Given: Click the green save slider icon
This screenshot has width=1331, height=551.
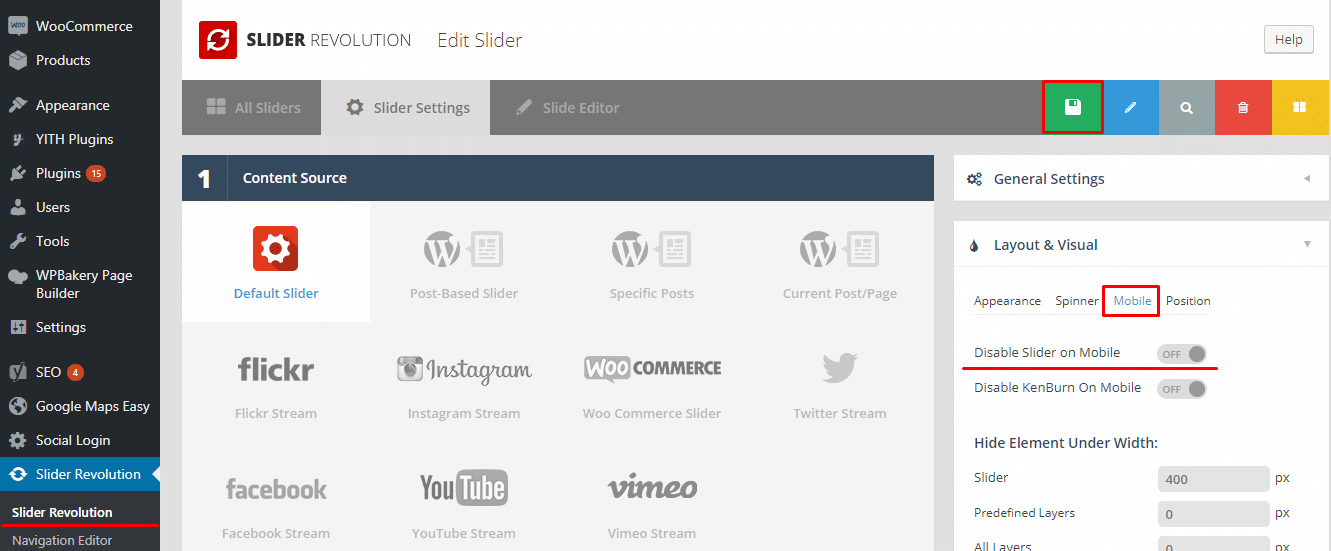Looking at the screenshot, I should [x=1073, y=107].
